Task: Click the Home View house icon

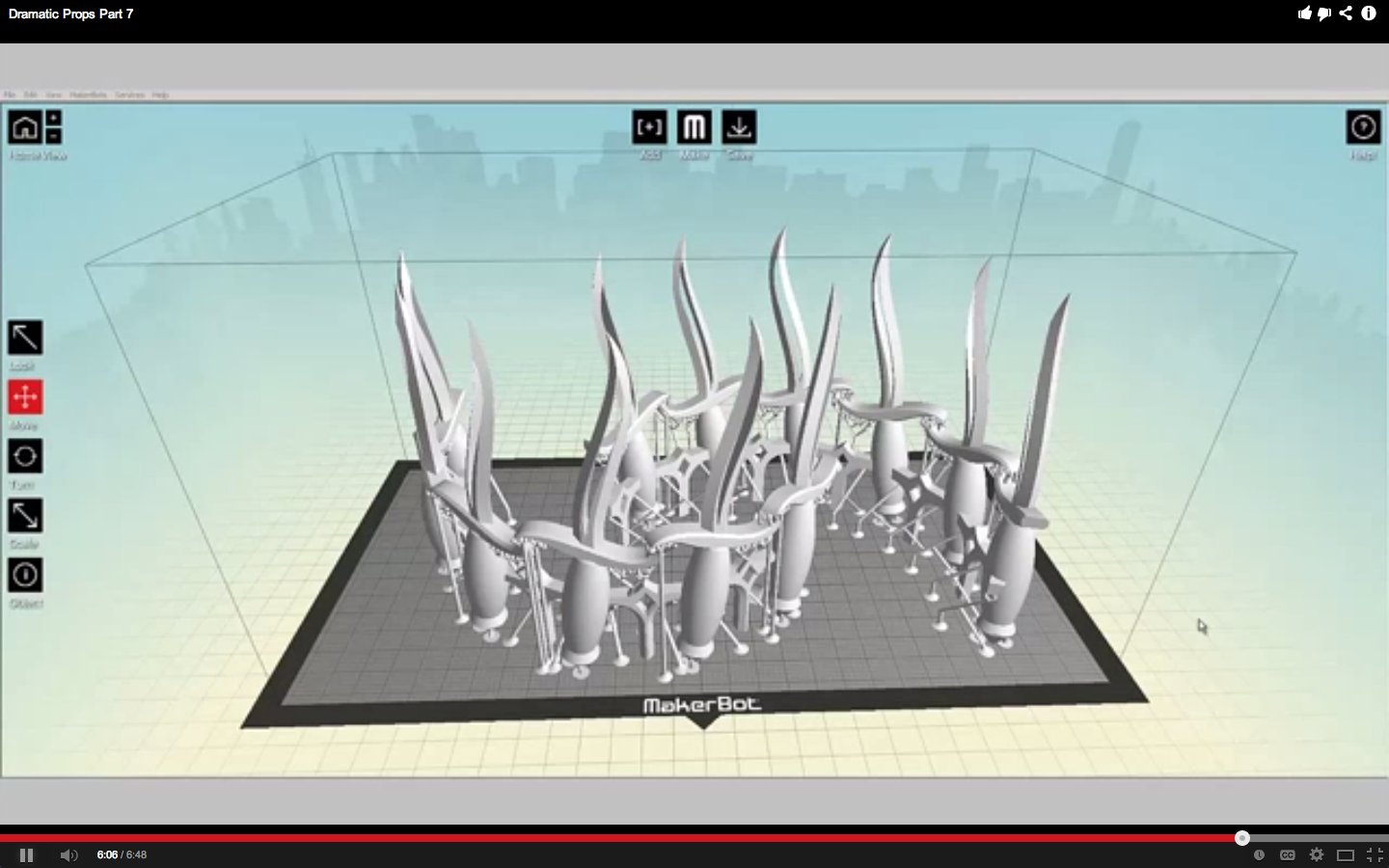Action: [25, 126]
